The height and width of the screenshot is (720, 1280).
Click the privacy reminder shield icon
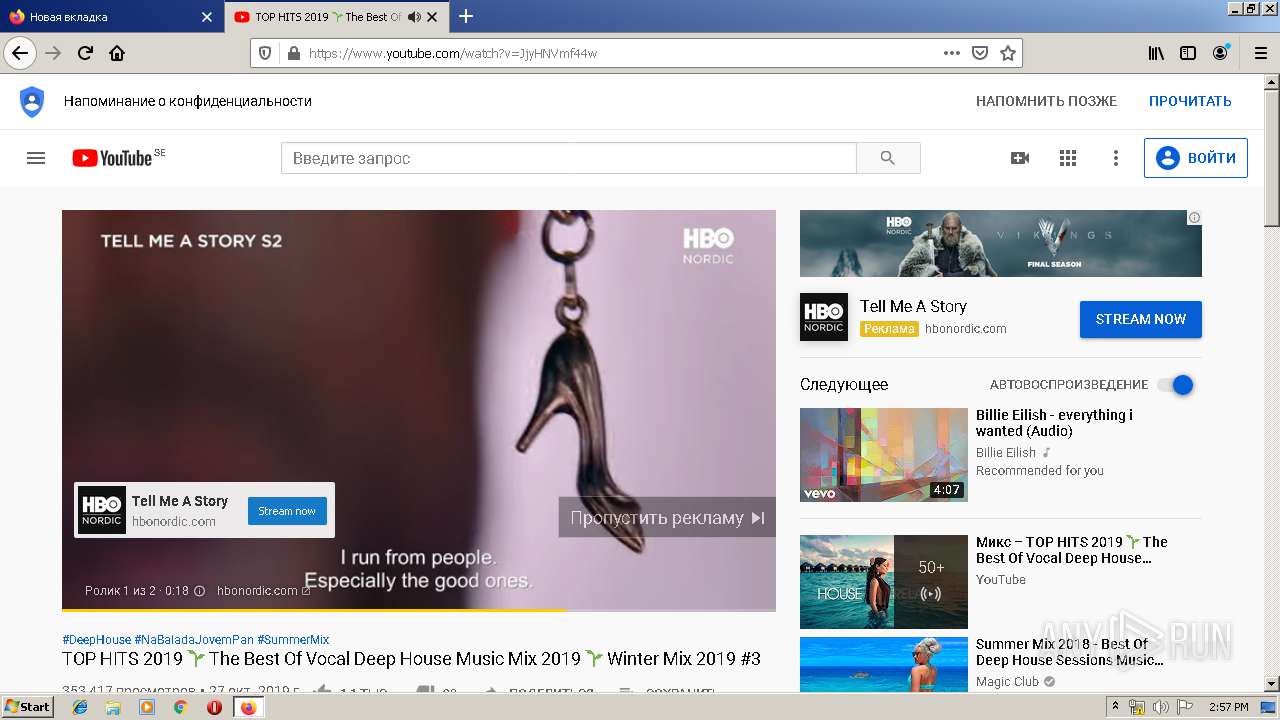click(32, 101)
